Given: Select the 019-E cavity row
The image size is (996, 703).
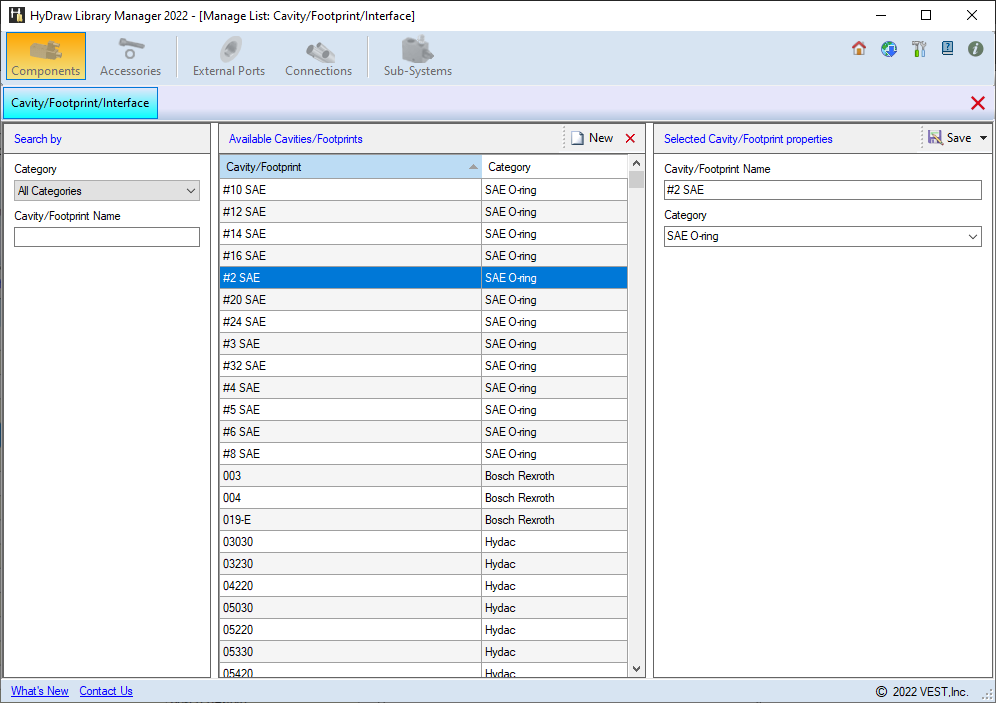Looking at the screenshot, I should [x=423, y=520].
